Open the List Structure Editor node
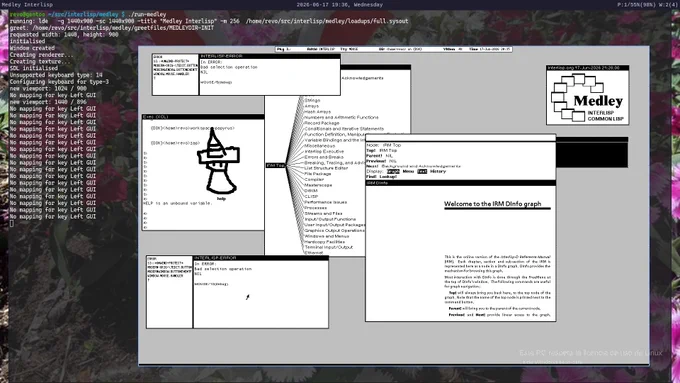Viewport: 680px width, 383px height. tap(326, 168)
